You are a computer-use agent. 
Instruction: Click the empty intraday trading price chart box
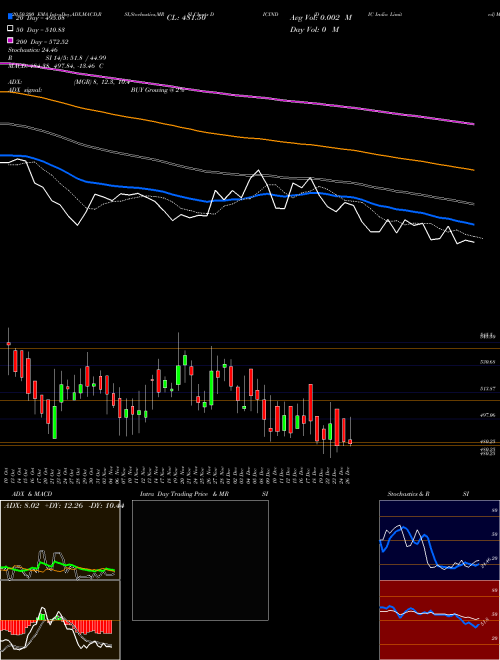click(200, 560)
